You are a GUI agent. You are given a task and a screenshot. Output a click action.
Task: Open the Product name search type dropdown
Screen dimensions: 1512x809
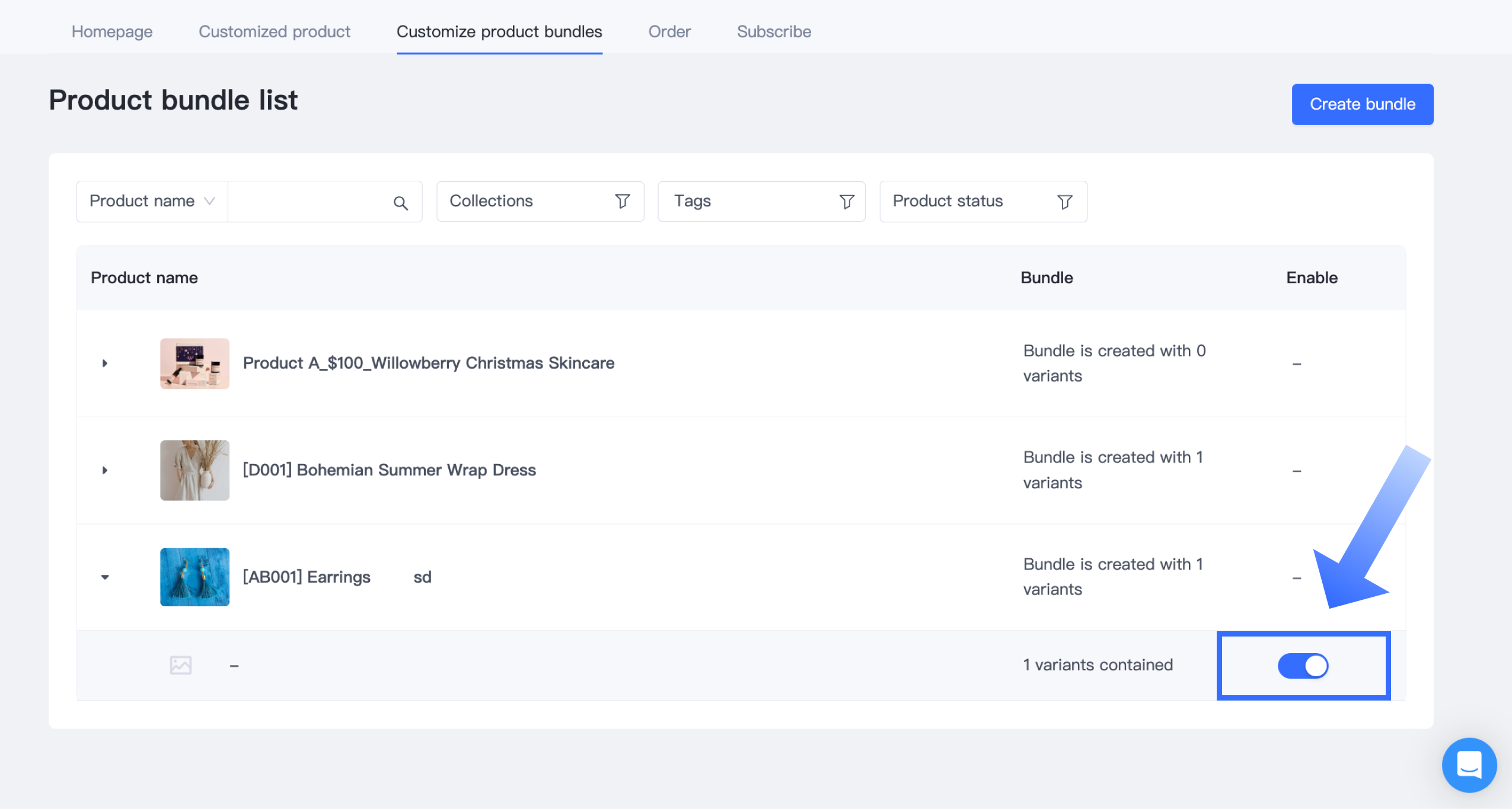(x=152, y=202)
